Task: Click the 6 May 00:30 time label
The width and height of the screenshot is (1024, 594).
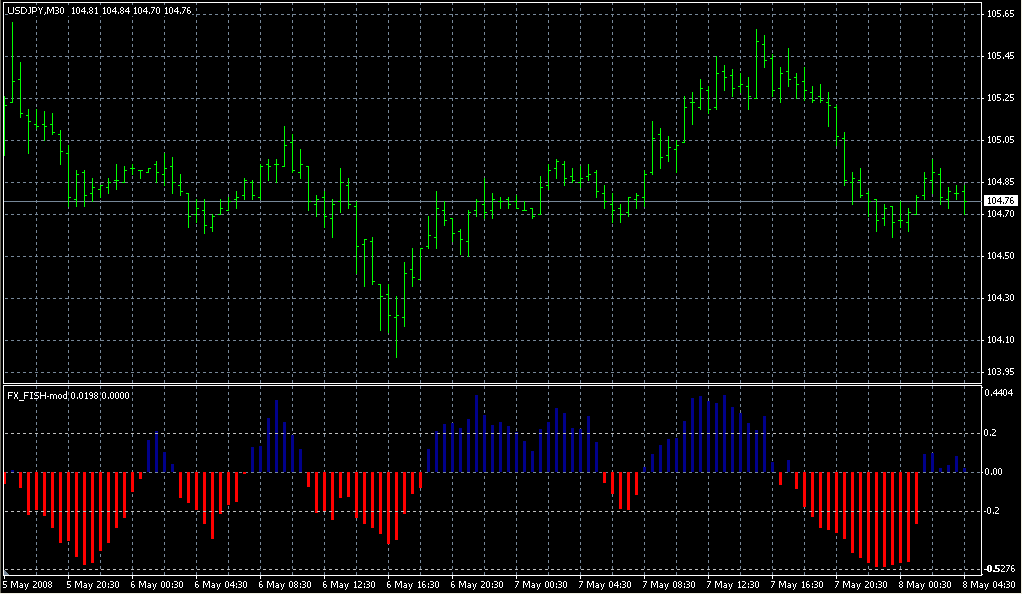Action: pos(157,585)
